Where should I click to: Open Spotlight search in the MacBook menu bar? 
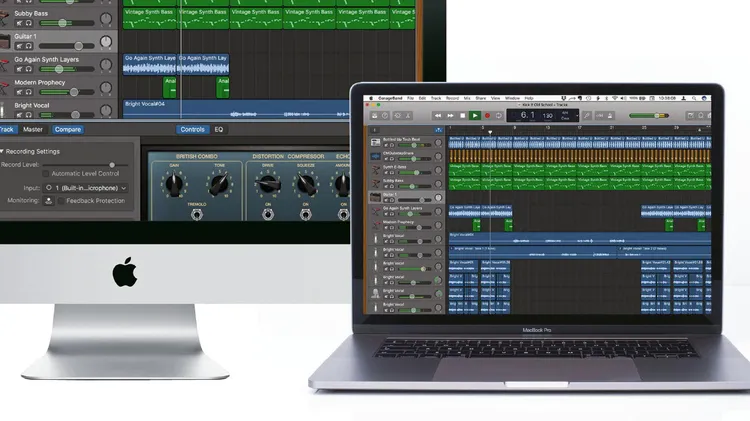point(694,98)
